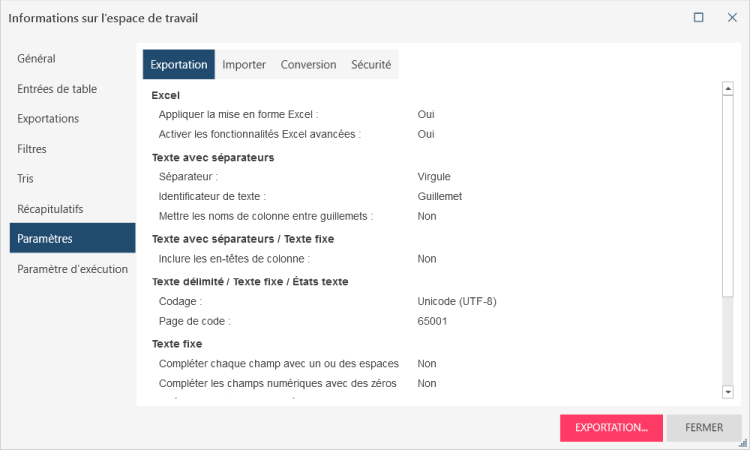
Task: Select the Exportation tab
Action: click(179, 65)
